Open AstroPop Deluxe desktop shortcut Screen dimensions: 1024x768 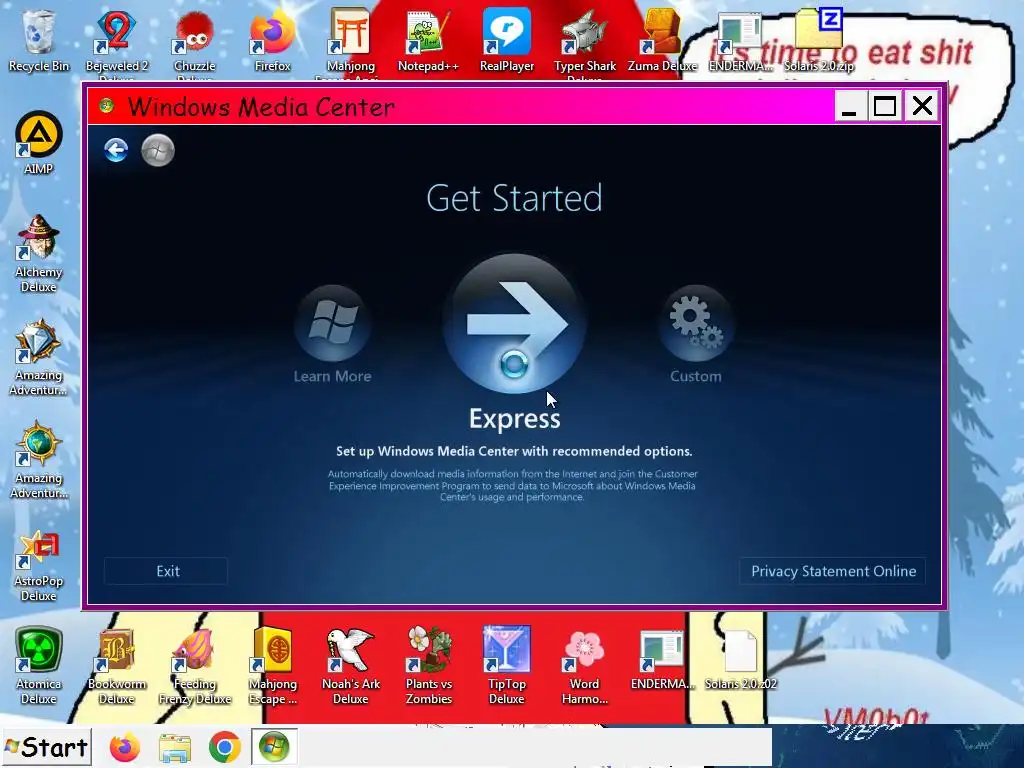39,565
